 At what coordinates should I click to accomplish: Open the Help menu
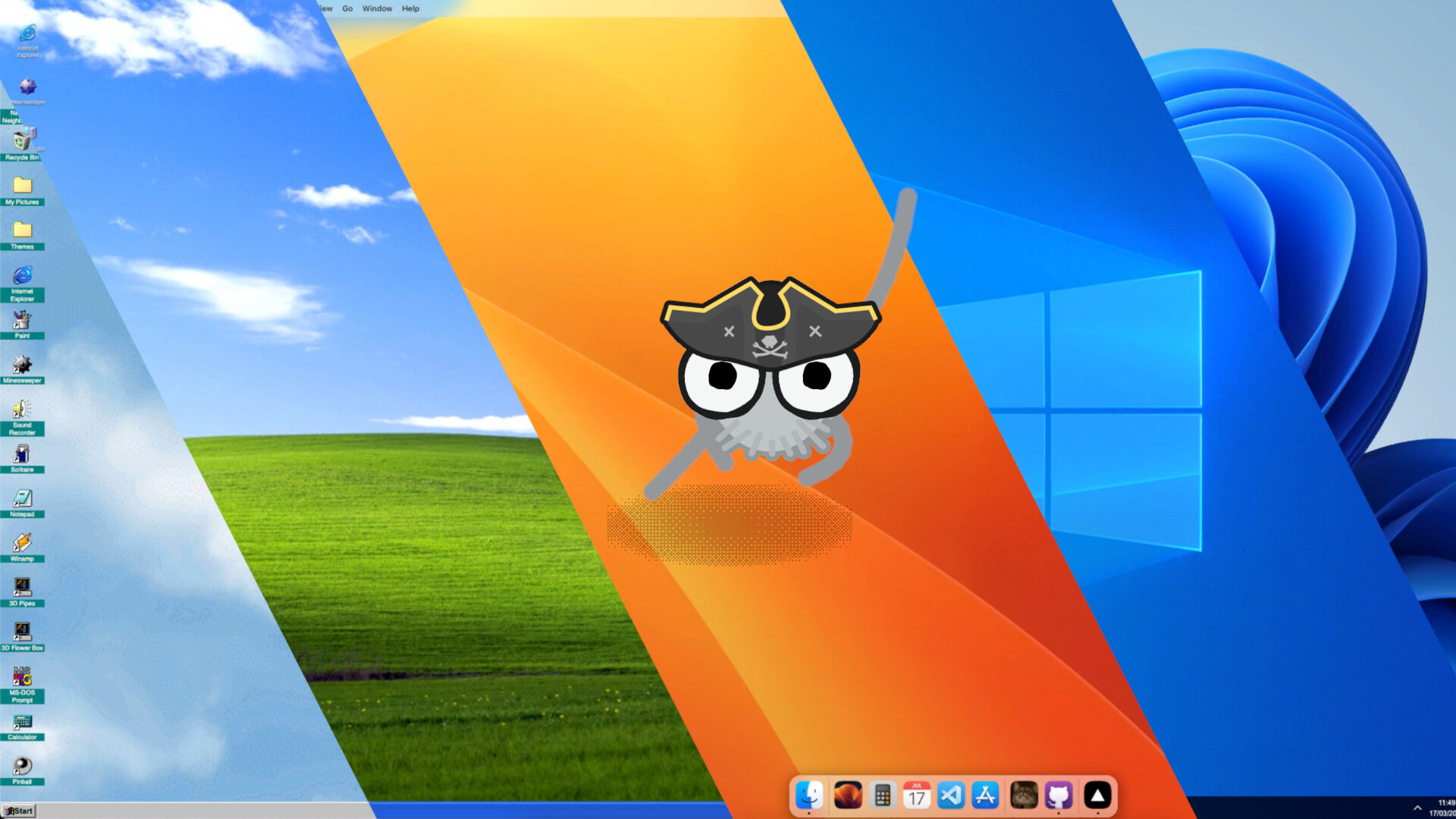click(x=410, y=8)
